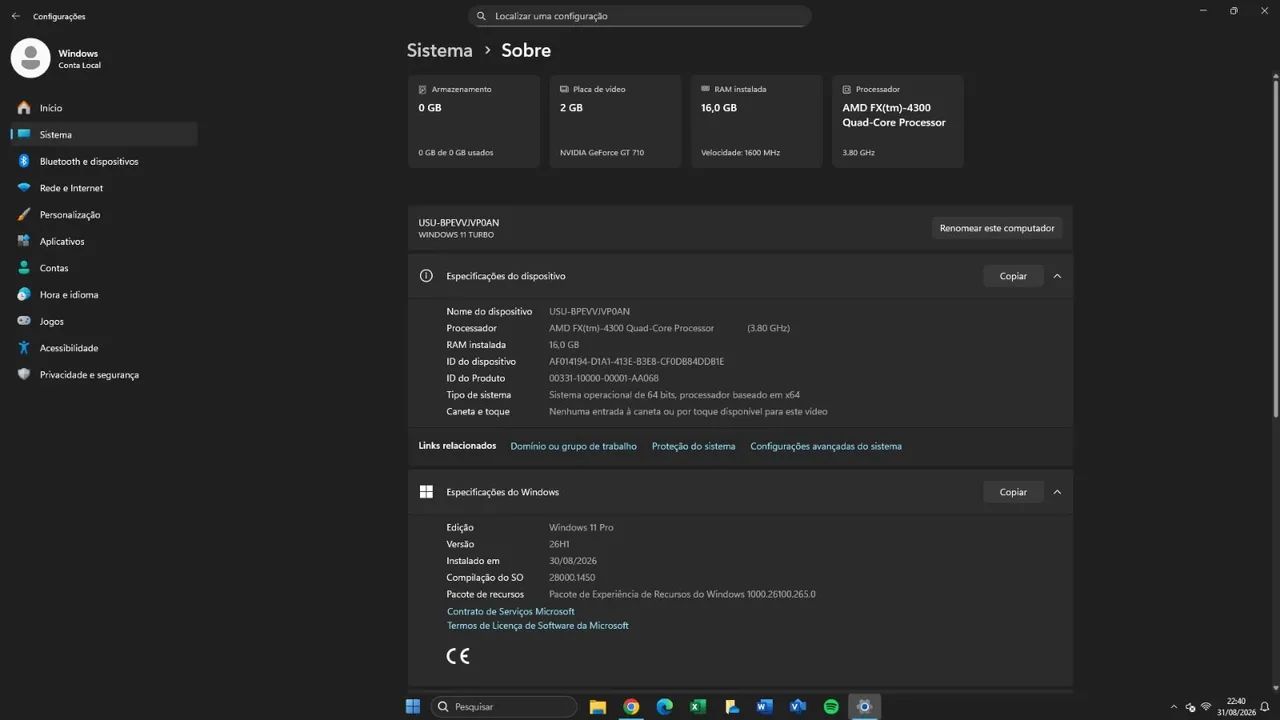
Task: Click the Acessibilidade figure icon
Action: 24,348
